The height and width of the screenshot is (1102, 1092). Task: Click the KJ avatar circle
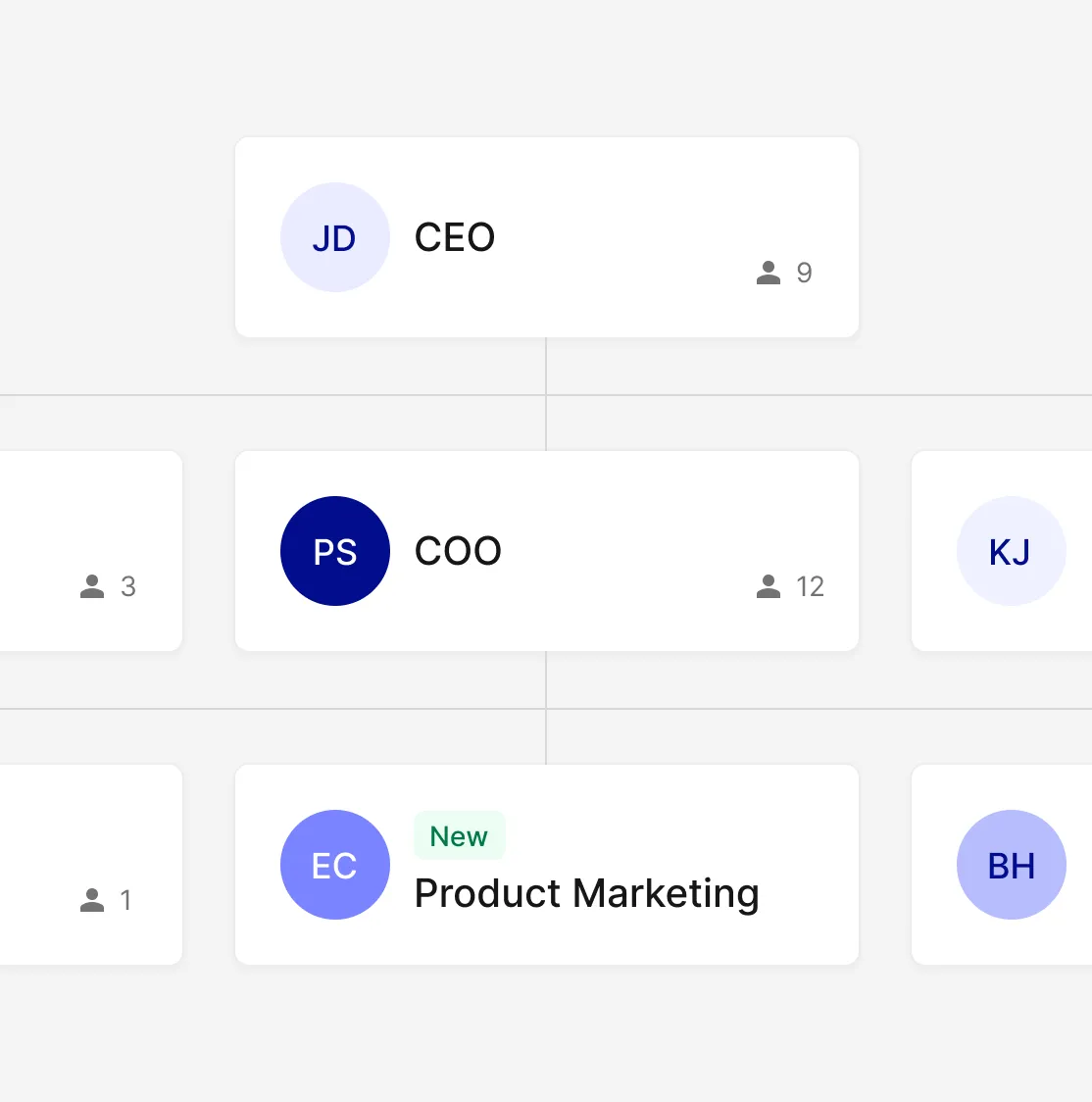pyautogui.click(x=1011, y=551)
